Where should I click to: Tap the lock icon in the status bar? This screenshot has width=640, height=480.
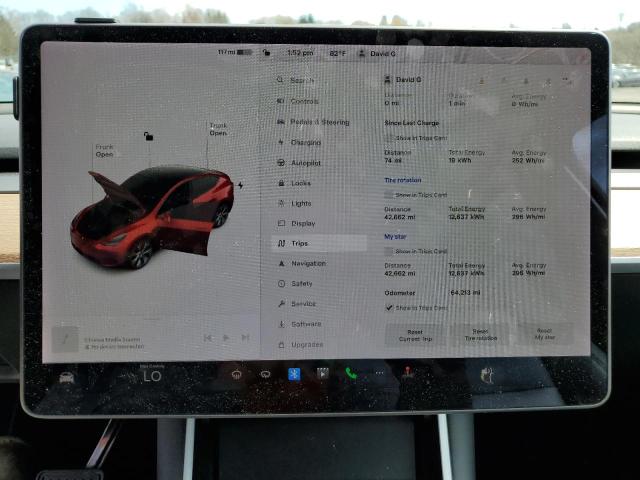(x=266, y=53)
